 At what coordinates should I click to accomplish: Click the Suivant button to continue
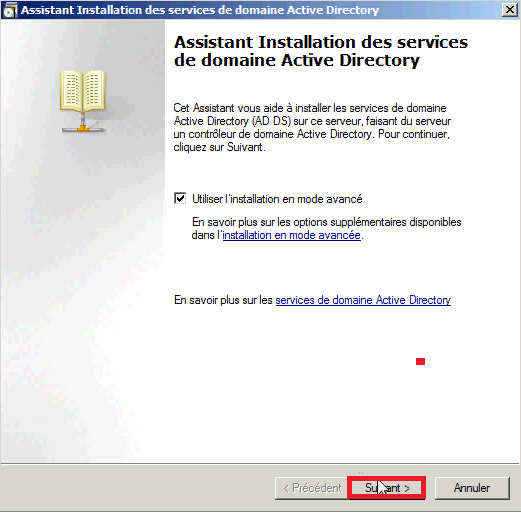pyautogui.click(x=386, y=488)
